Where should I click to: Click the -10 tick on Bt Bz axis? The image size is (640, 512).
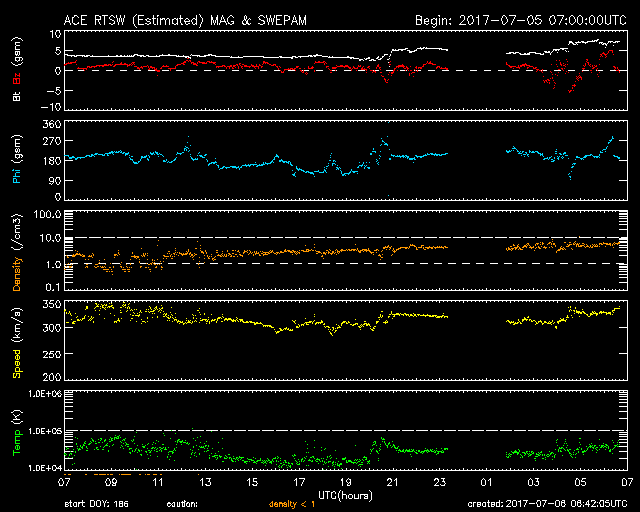click(51, 107)
